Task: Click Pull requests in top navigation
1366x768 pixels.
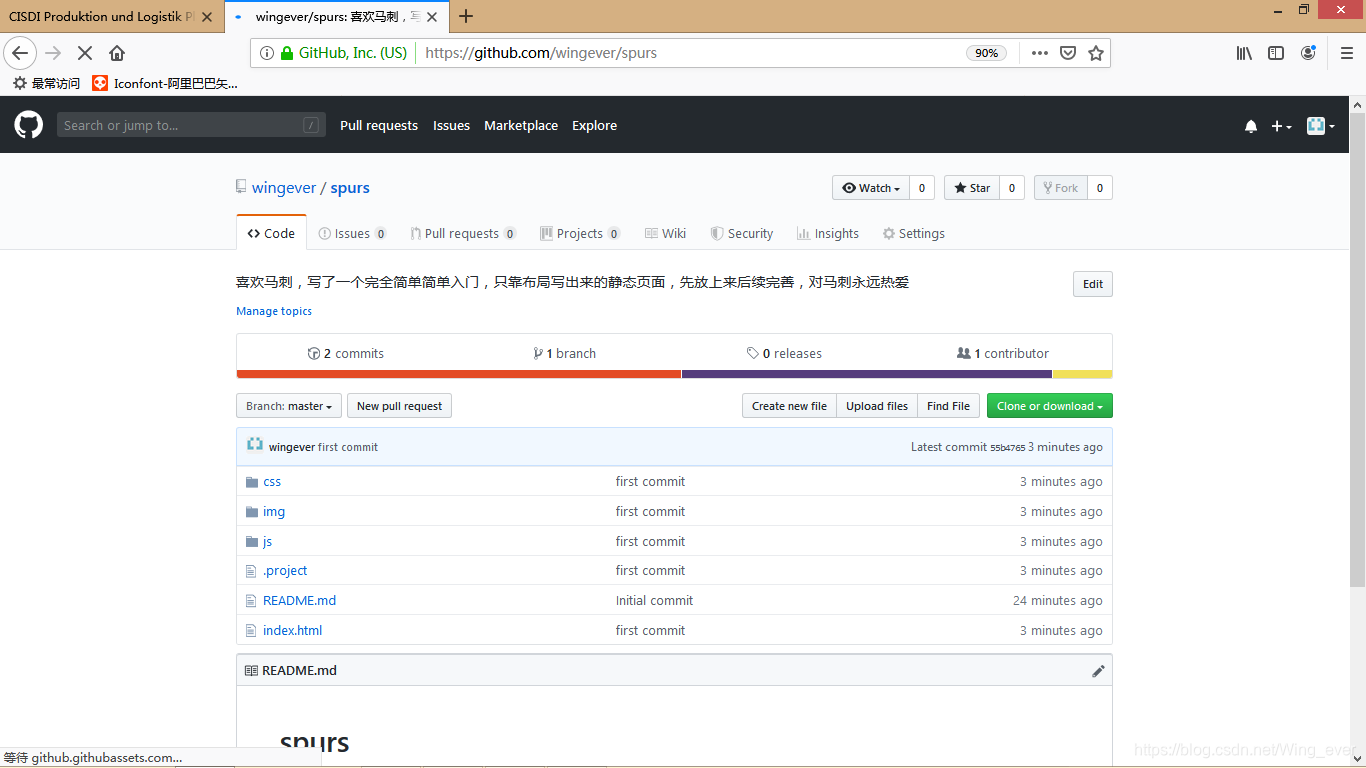Action: coord(379,125)
